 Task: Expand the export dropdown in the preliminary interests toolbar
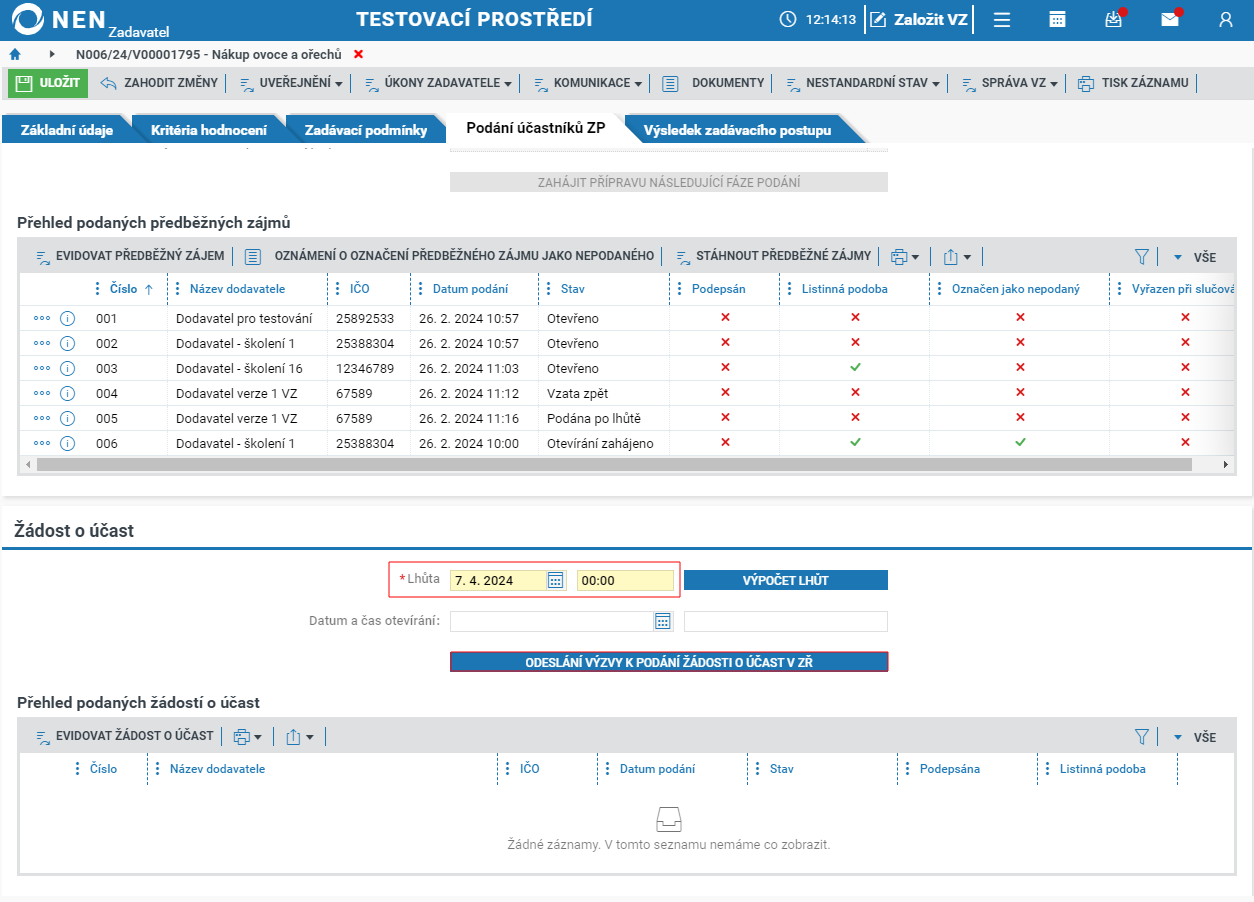pos(957,257)
